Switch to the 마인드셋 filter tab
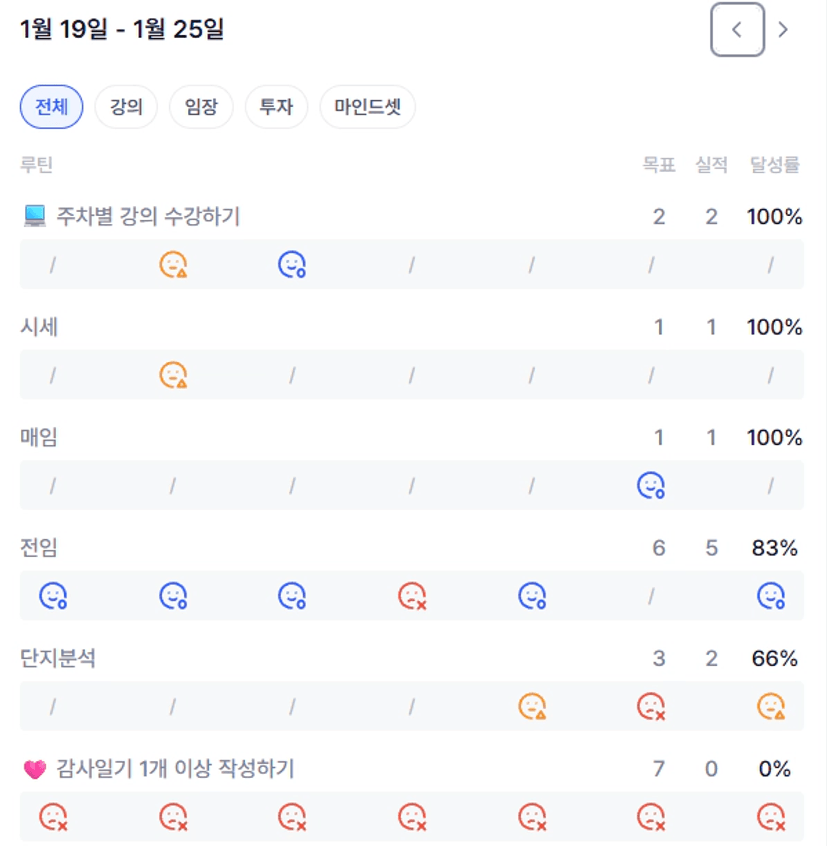827x846 pixels. tap(367, 107)
